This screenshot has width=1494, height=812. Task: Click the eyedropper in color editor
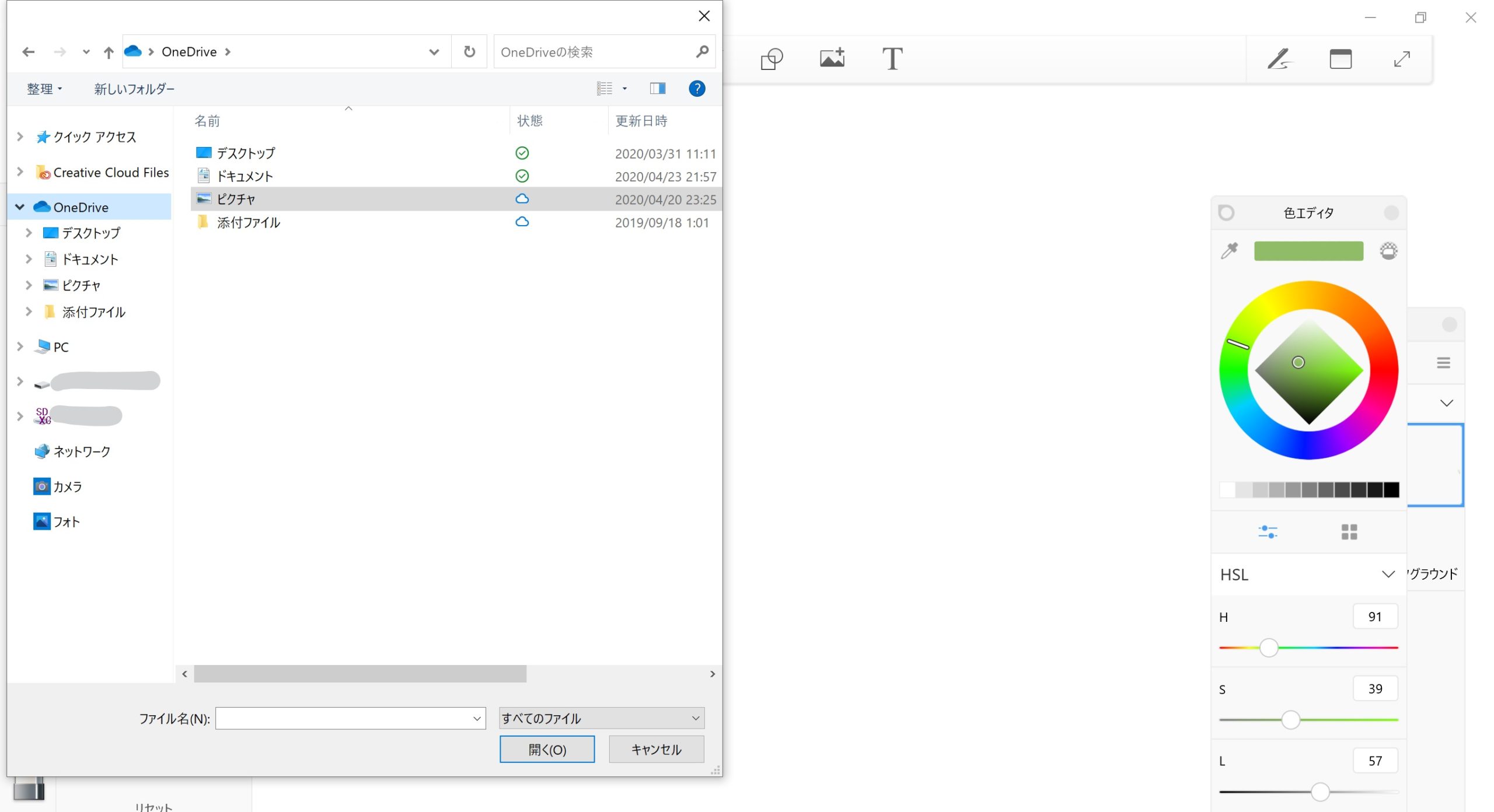1230,251
